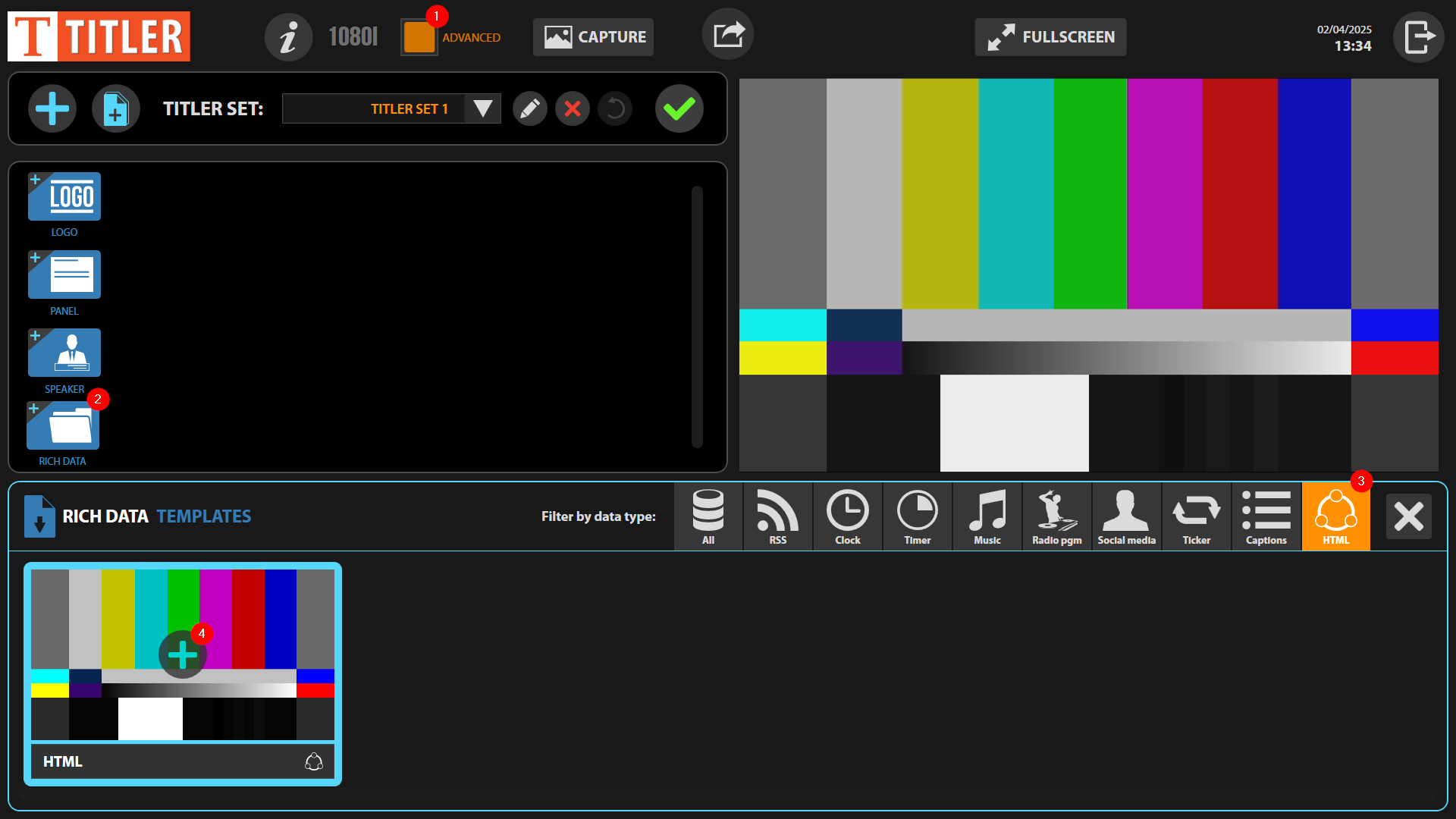This screenshot has height=819, width=1456.
Task: Open the info button
Action: pos(288,36)
